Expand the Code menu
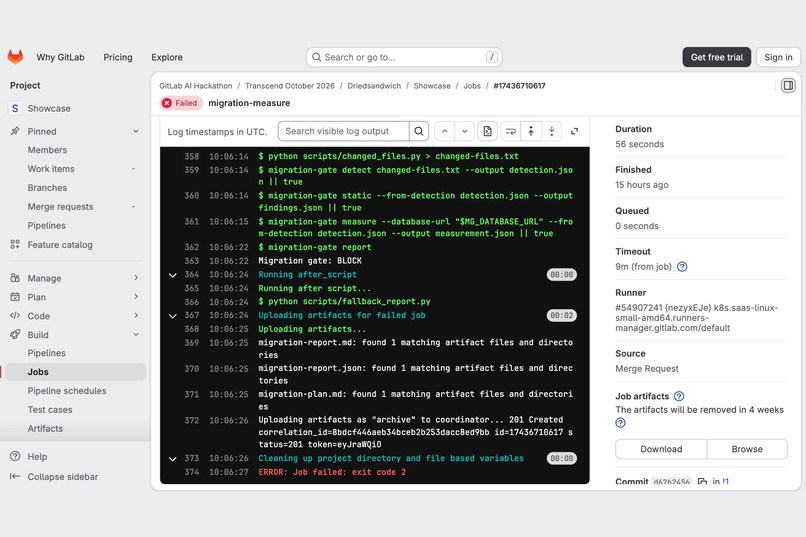The width and height of the screenshot is (806, 537). coord(136,316)
